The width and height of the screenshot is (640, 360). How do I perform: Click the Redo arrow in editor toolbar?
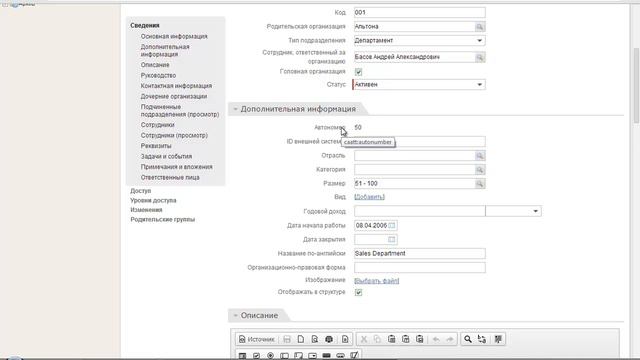click(x=450, y=339)
